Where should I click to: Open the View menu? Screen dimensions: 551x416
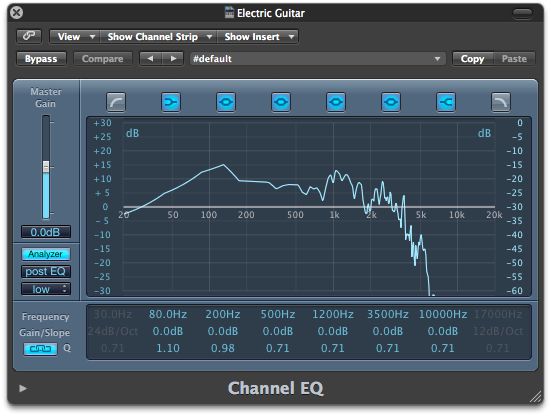[75, 37]
